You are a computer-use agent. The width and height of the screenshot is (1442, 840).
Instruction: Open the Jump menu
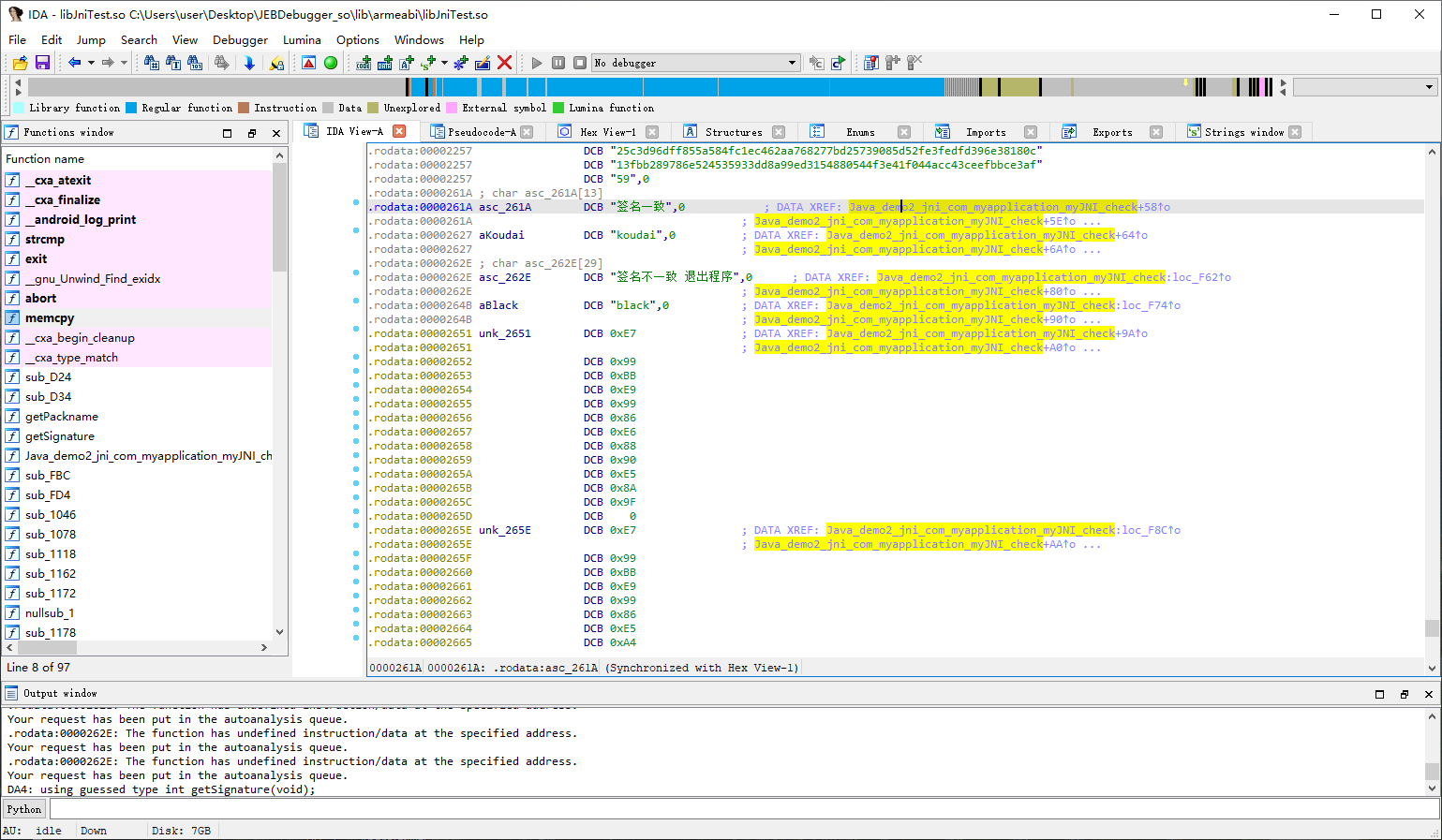[x=91, y=40]
